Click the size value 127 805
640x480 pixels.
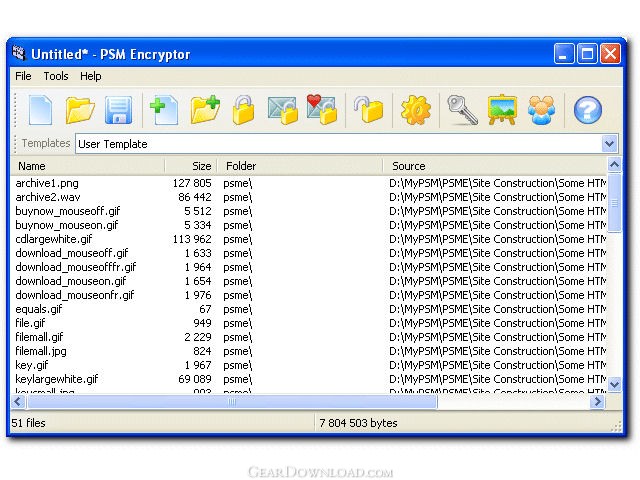point(192,183)
